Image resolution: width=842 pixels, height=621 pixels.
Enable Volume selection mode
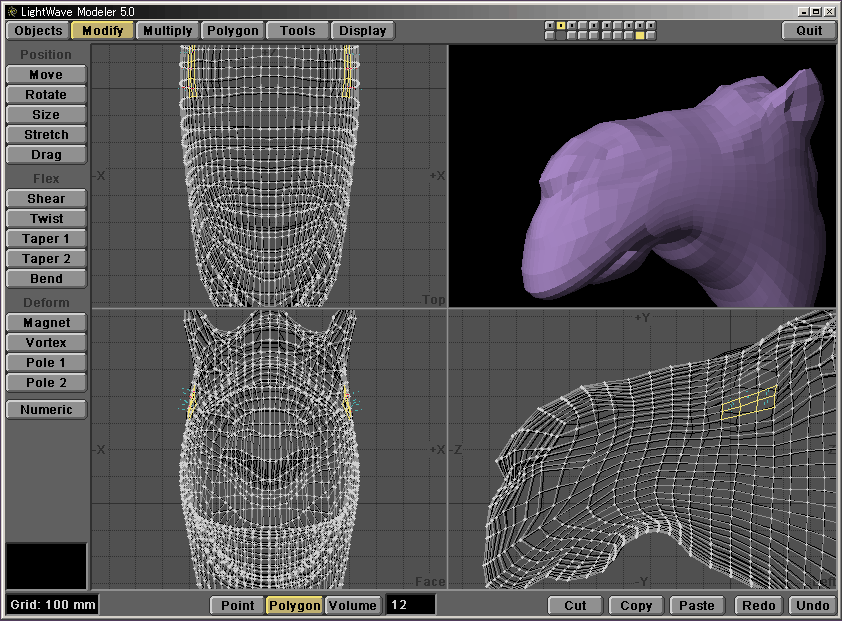(352, 605)
